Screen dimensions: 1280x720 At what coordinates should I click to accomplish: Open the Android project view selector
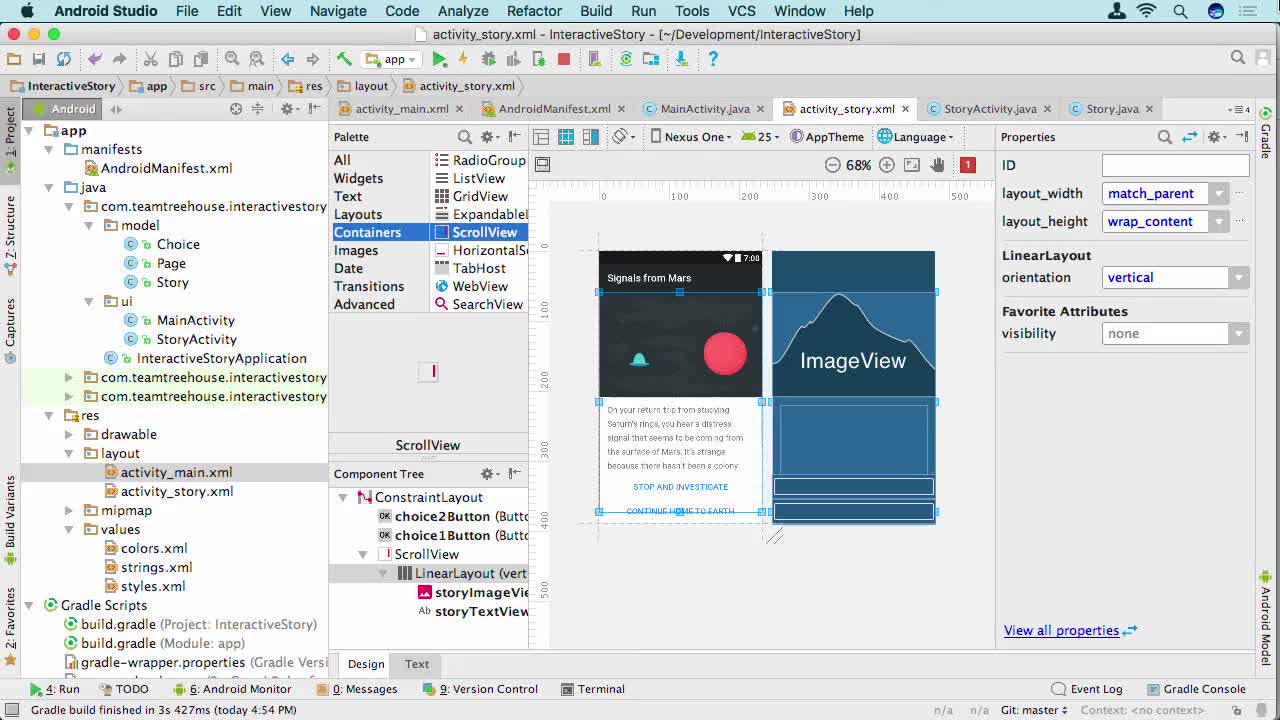point(65,109)
